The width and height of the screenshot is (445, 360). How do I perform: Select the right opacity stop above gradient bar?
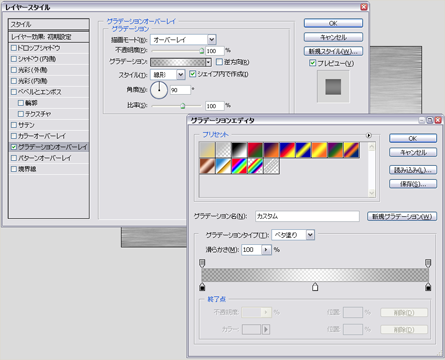(428, 263)
